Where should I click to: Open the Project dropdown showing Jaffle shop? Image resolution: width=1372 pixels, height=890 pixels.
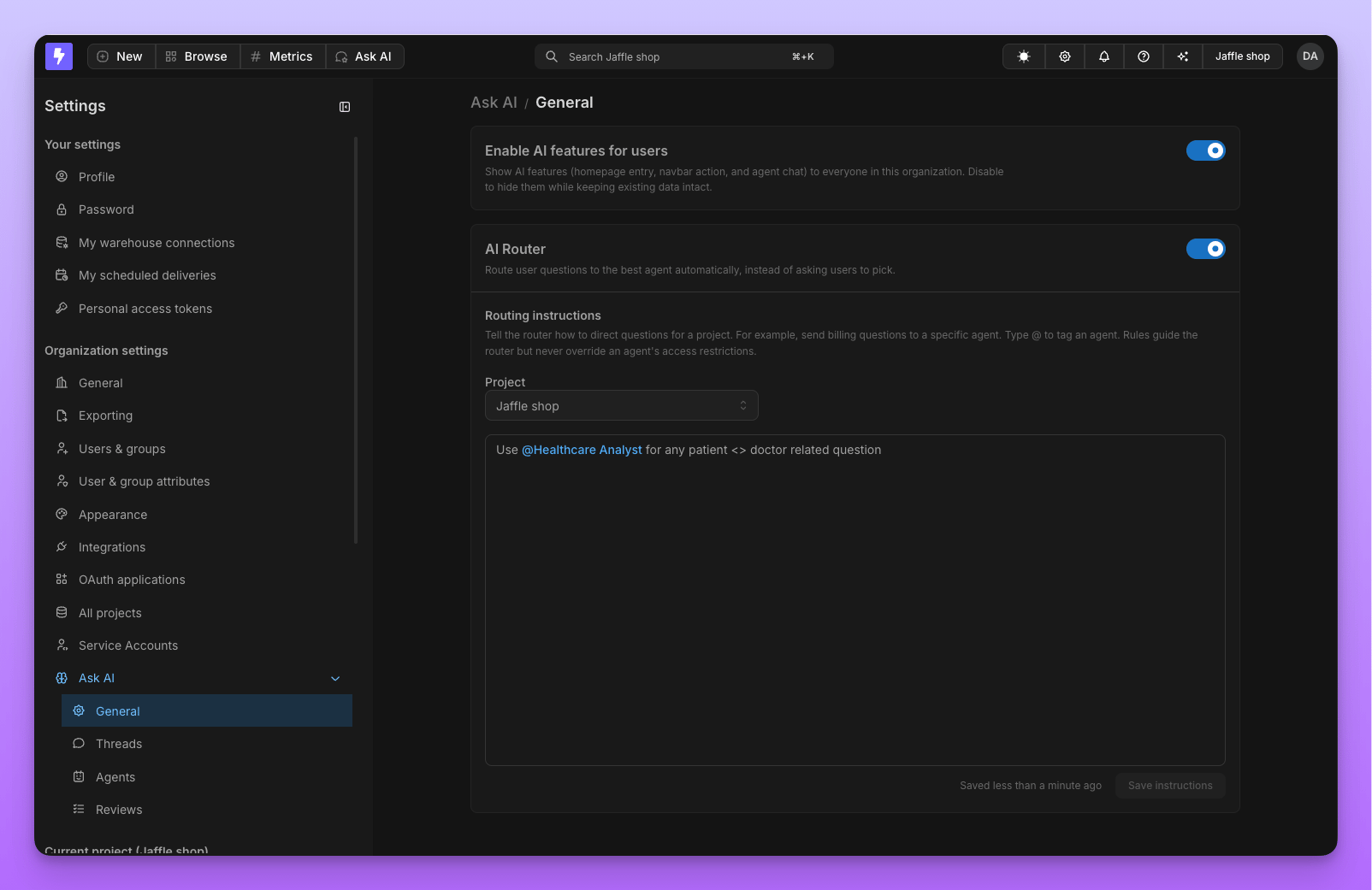pos(622,406)
